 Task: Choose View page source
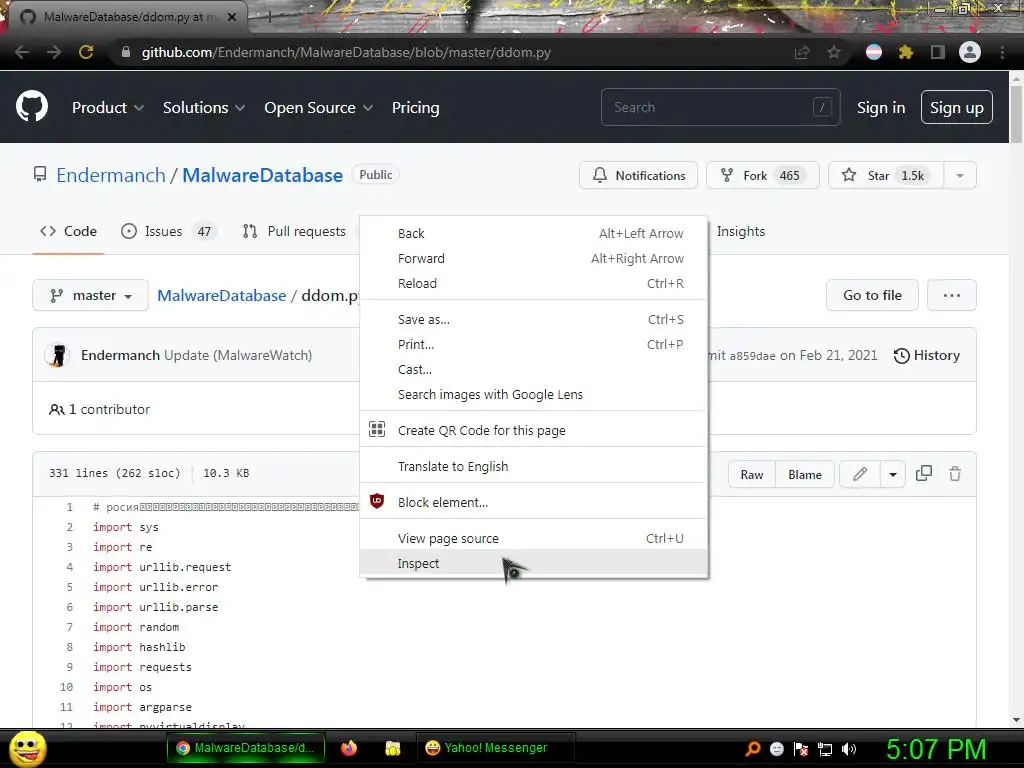[534, 538]
